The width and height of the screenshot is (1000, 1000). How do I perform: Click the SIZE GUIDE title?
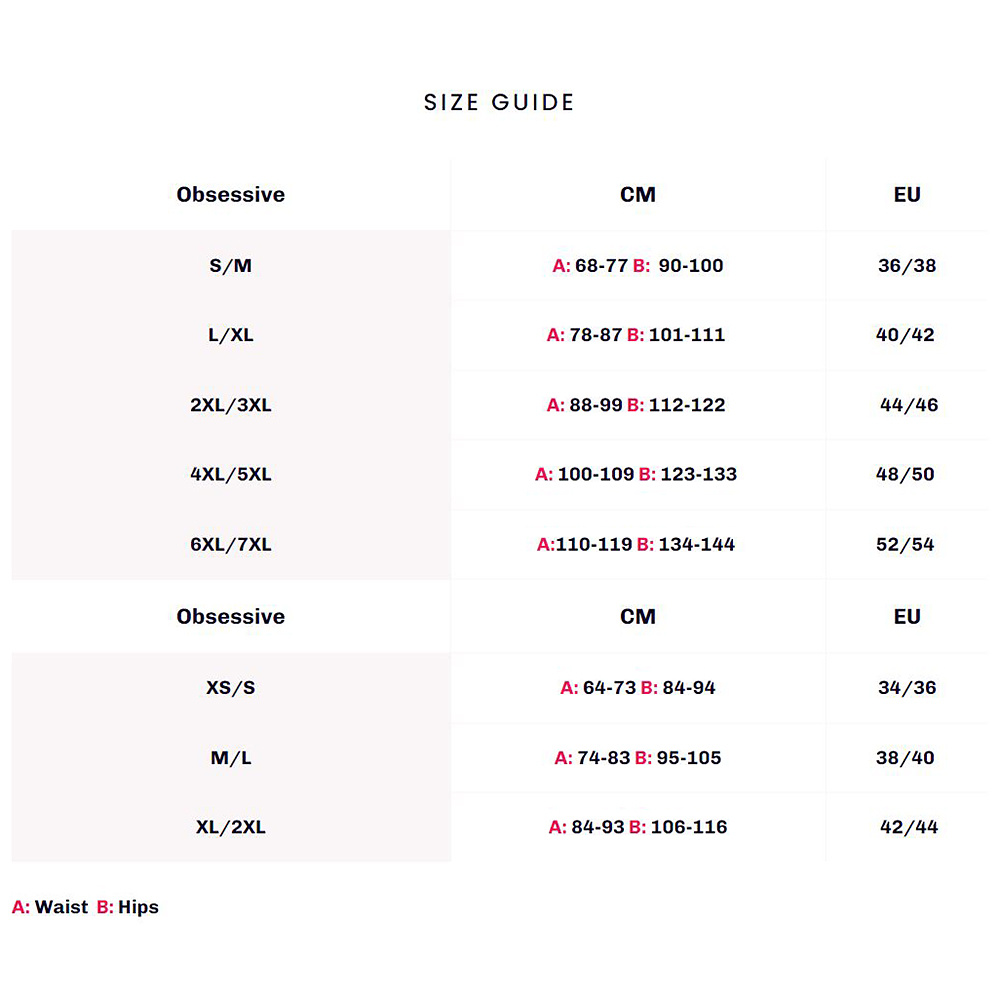[499, 102]
